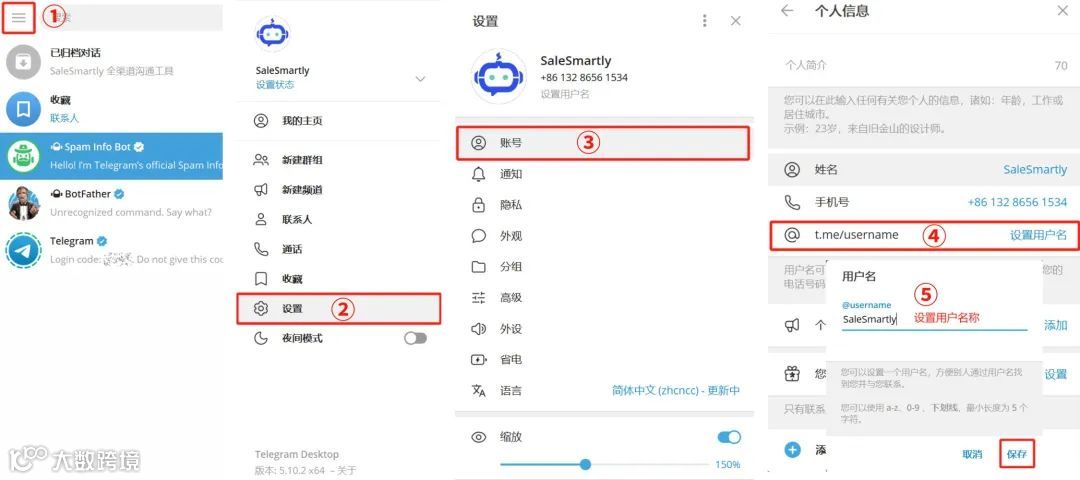The width and height of the screenshot is (1080, 480).
Task: Select the 设置 menu item
Action: [338, 309]
